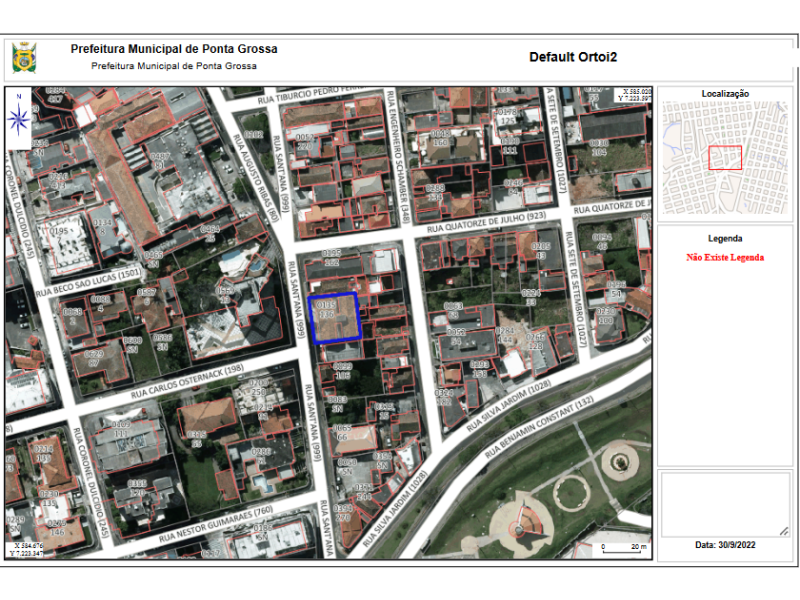Click the Ponta Grossa coat of arms logo
800x600 pixels.
pyautogui.click(x=24, y=57)
